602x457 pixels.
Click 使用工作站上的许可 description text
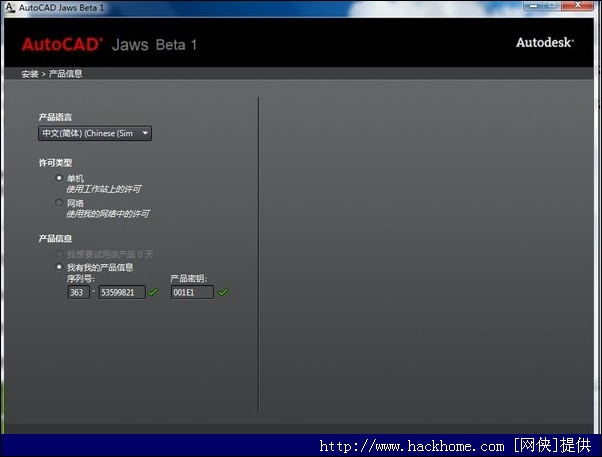pos(104,189)
